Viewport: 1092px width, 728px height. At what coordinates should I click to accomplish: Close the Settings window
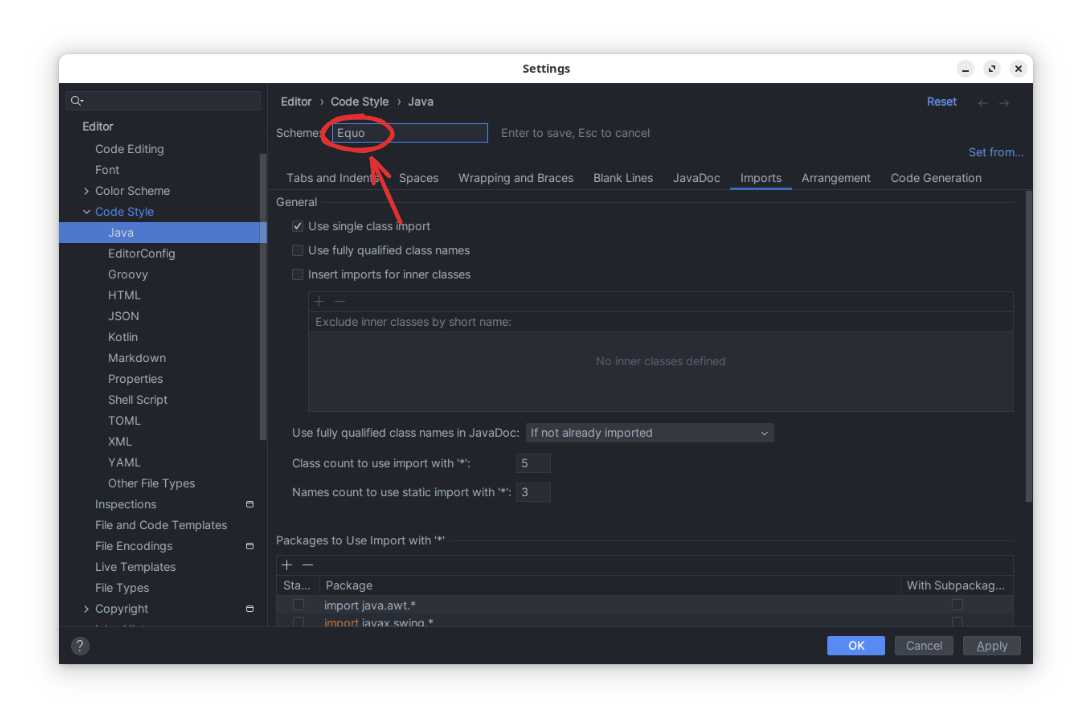pyautogui.click(x=1018, y=68)
